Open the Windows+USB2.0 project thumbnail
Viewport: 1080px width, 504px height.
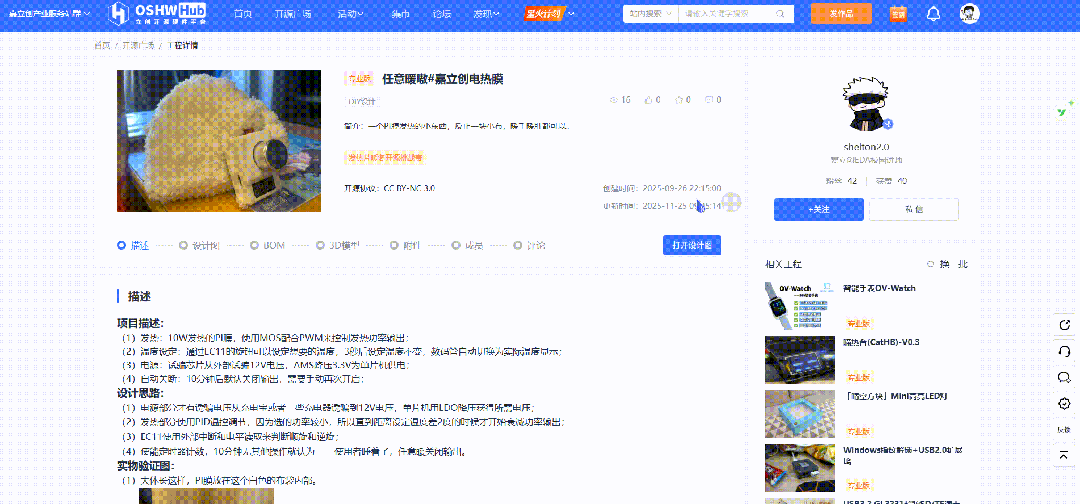(x=800, y=468)
